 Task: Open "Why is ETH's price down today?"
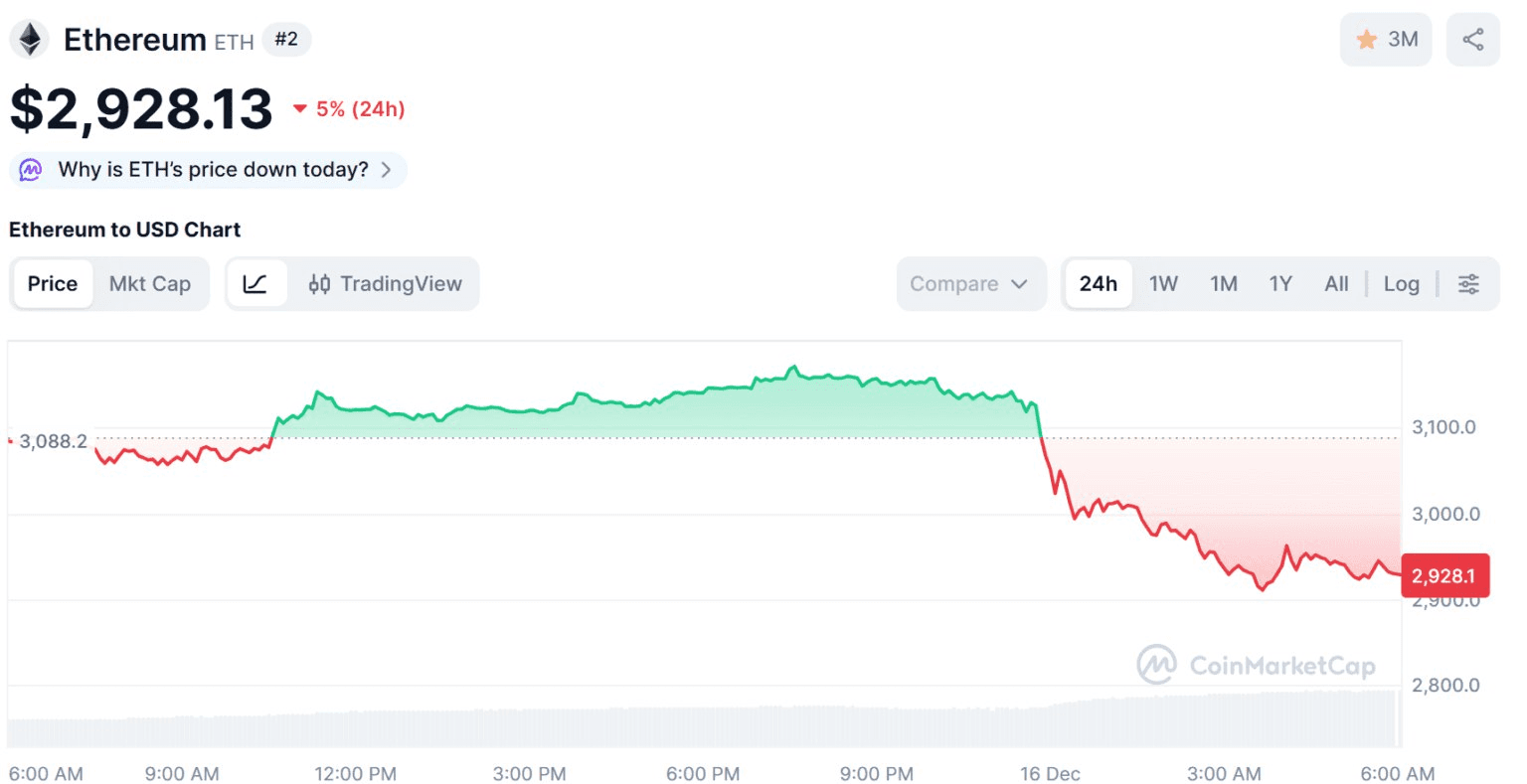click(x=213, y=170)
